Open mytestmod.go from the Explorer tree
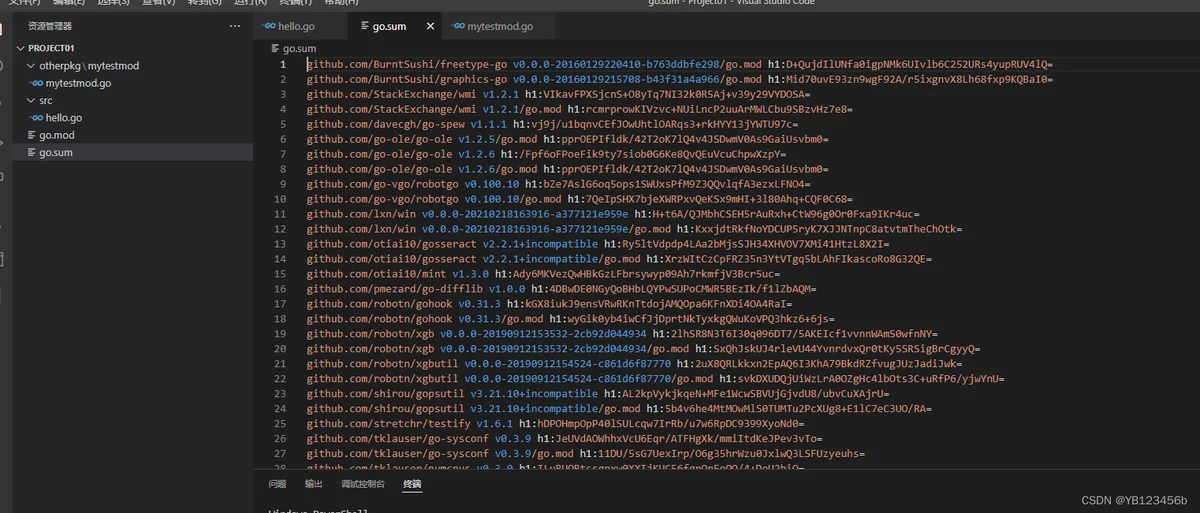This screenshot has height=513, width=1200. click(78, 83)
